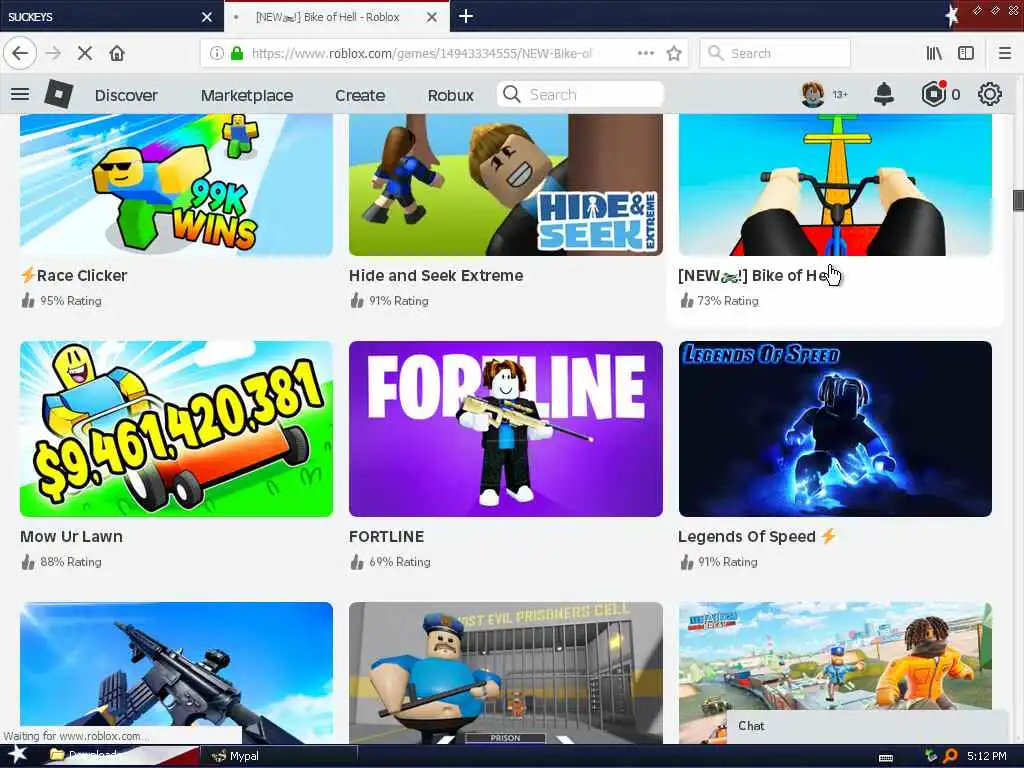Click the Roblox logo icon

point(59,95)
